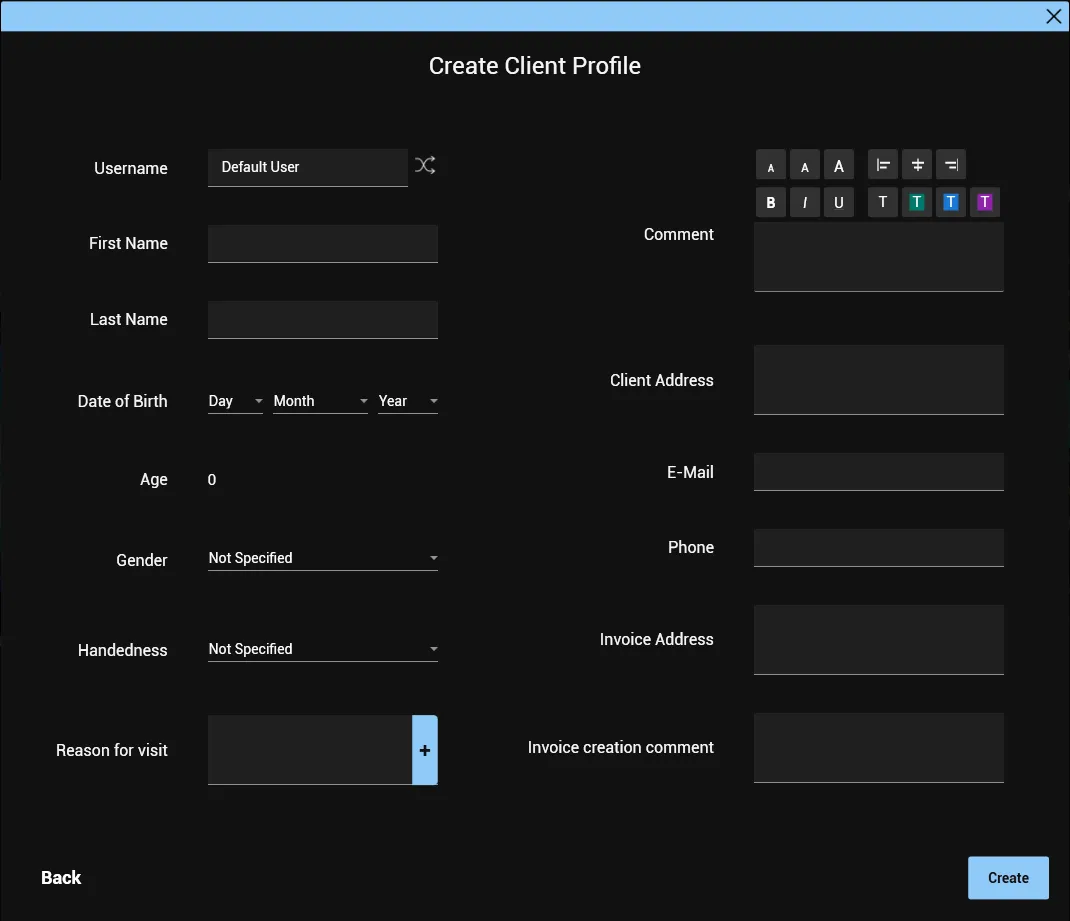Viewport: 1070px width, 921px height.
Task: Center align the comment text
Action: coord(916,165)
